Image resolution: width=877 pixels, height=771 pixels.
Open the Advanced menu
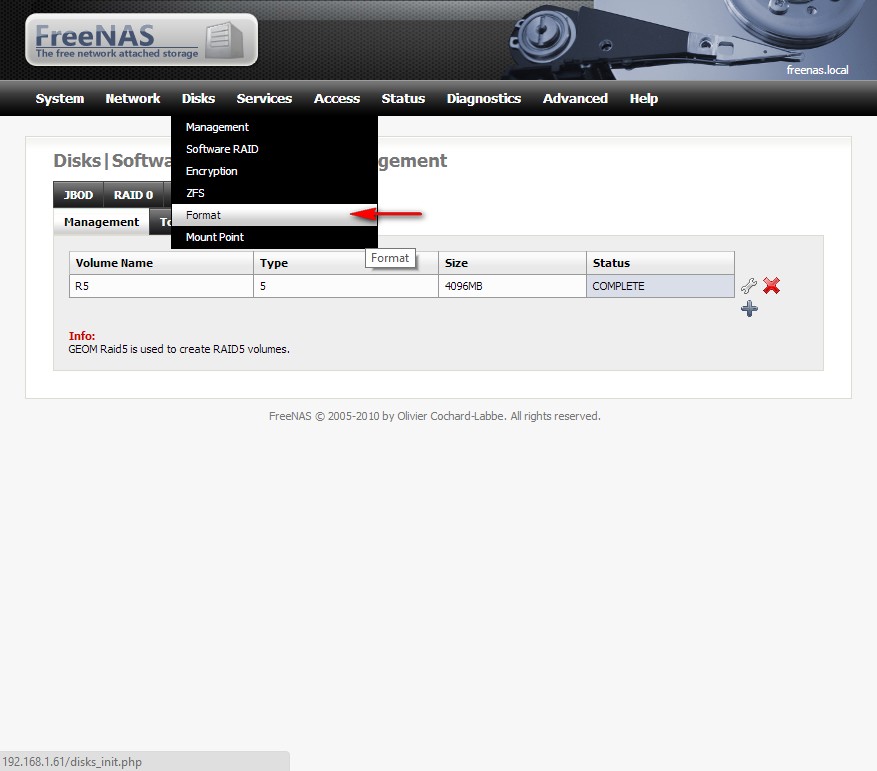575,98
